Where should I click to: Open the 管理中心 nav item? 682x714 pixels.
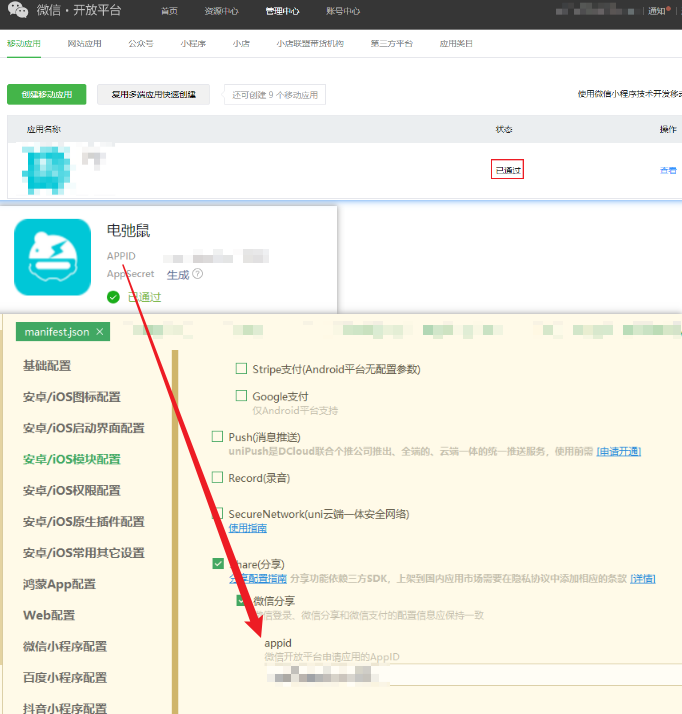click(x=282, y=11)
